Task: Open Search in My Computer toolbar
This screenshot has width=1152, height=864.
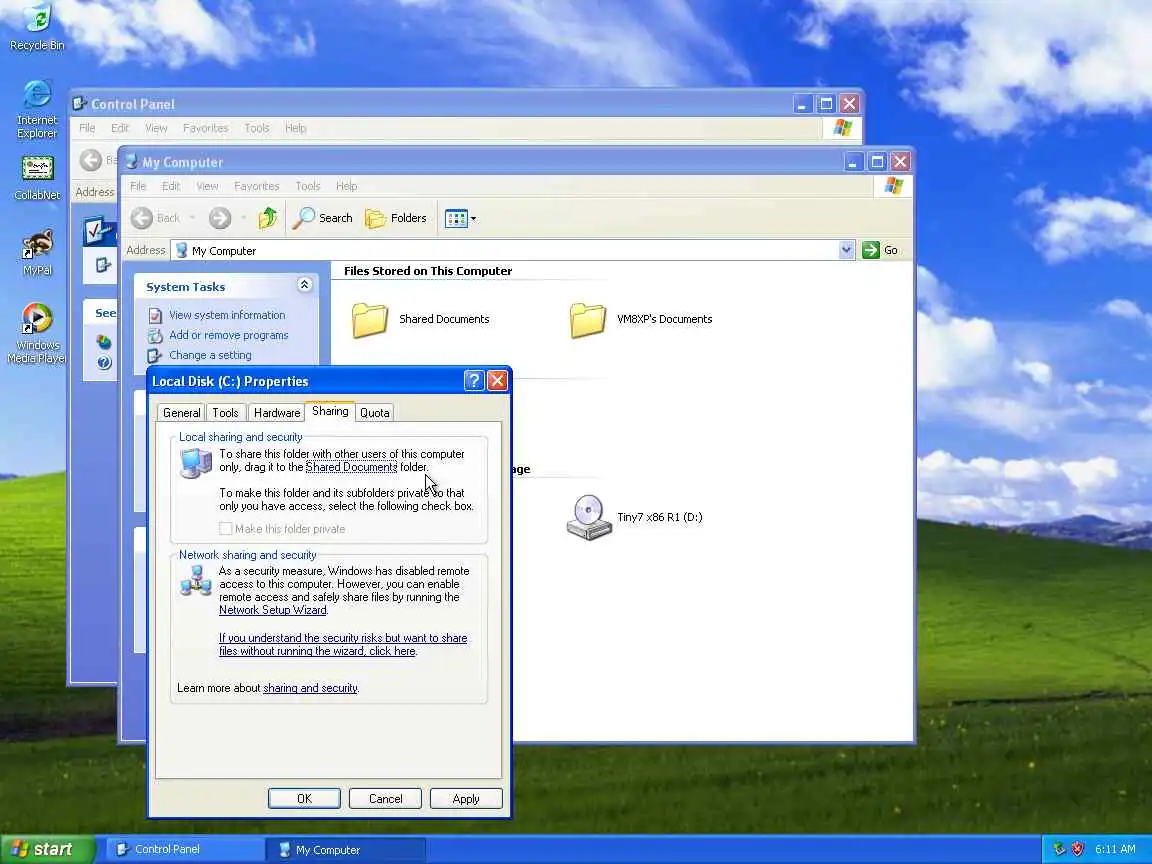Action: (323, 218)
